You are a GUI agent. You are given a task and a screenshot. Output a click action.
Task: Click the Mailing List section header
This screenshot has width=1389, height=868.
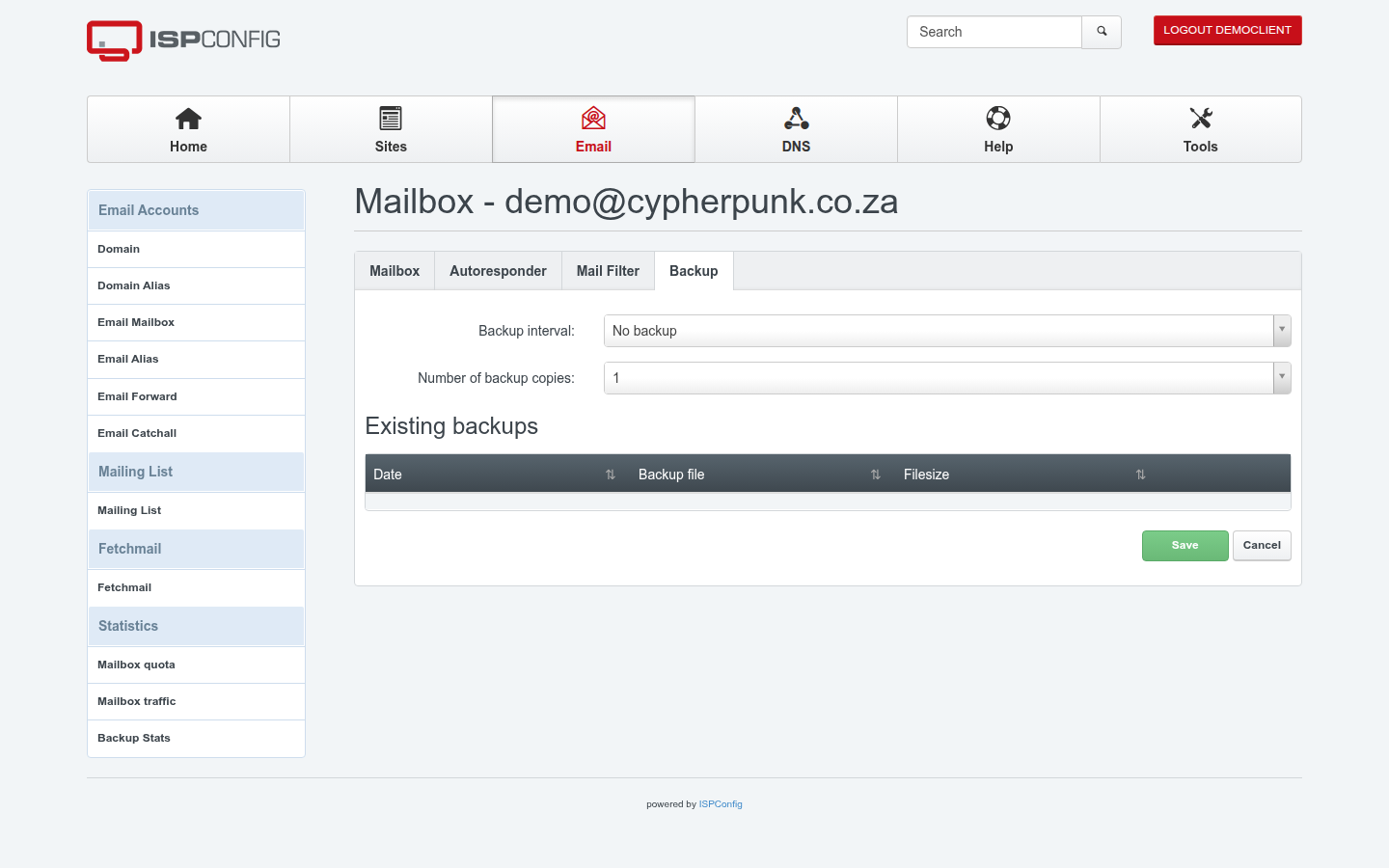tap(196, 472)
